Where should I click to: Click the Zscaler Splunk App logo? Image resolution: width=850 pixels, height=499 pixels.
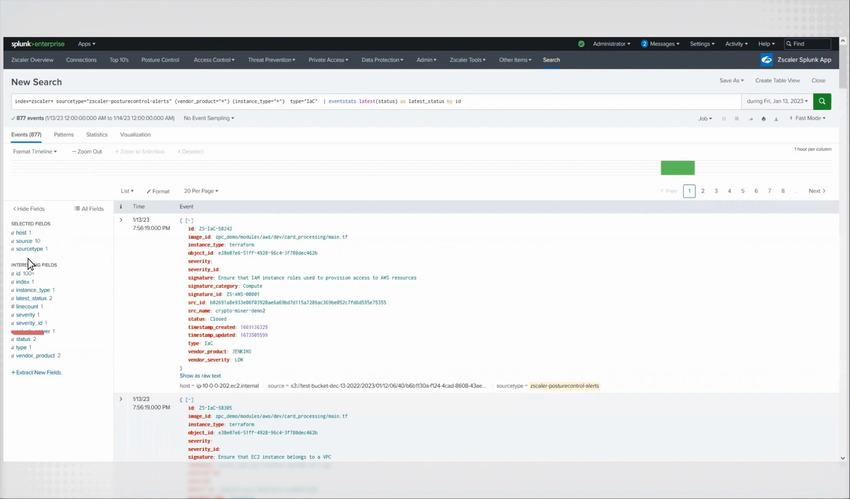(796, 60)
